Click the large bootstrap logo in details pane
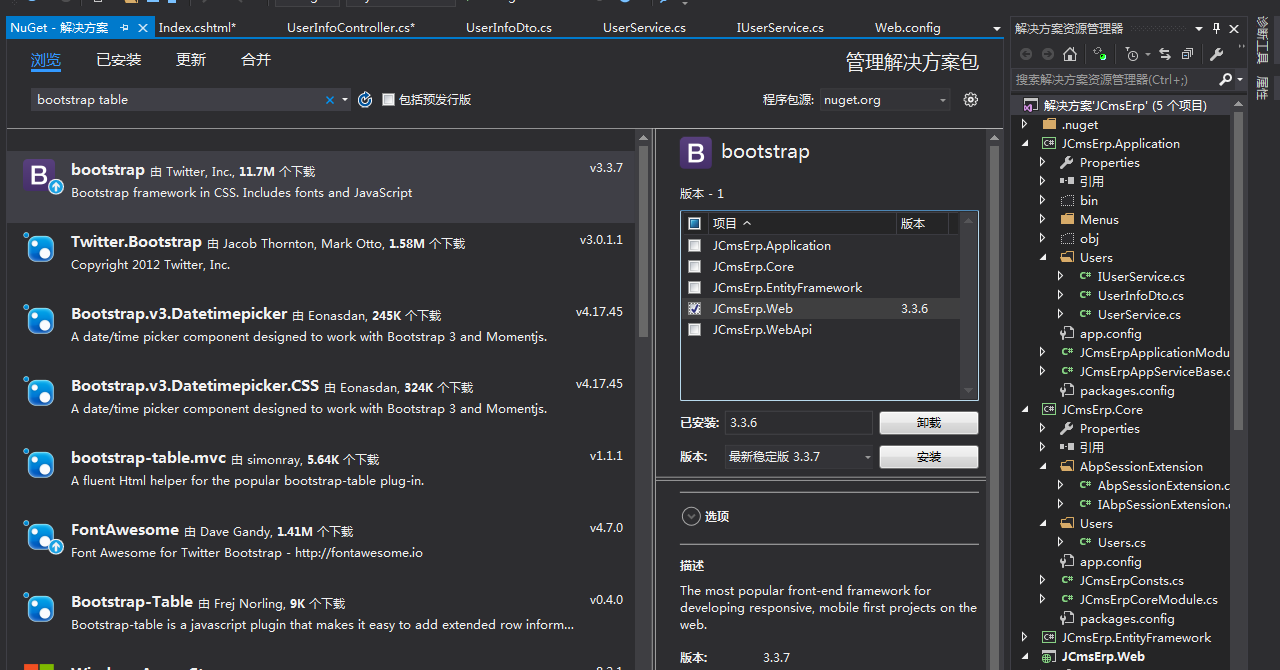The image size is (1280, 670). click(696, 152)
